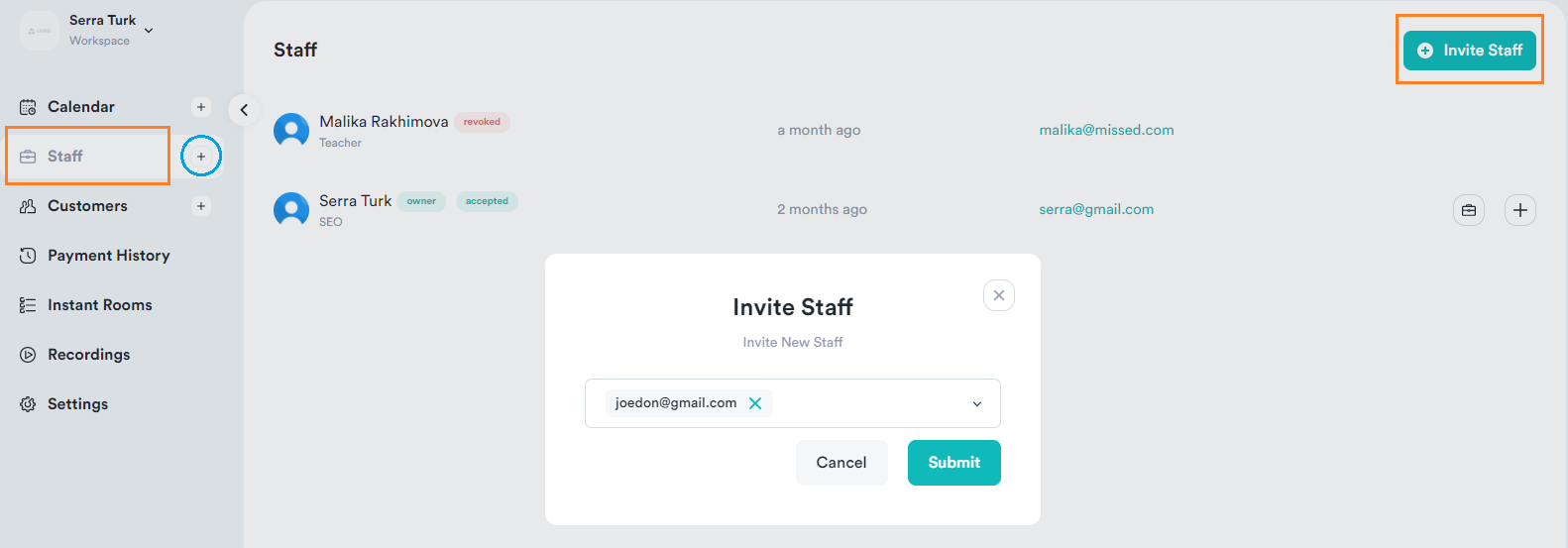Viewport: 1568px width, 548px height.
Task: Remove the joedon@gmail.com email chip
Action: click(755, 403)
